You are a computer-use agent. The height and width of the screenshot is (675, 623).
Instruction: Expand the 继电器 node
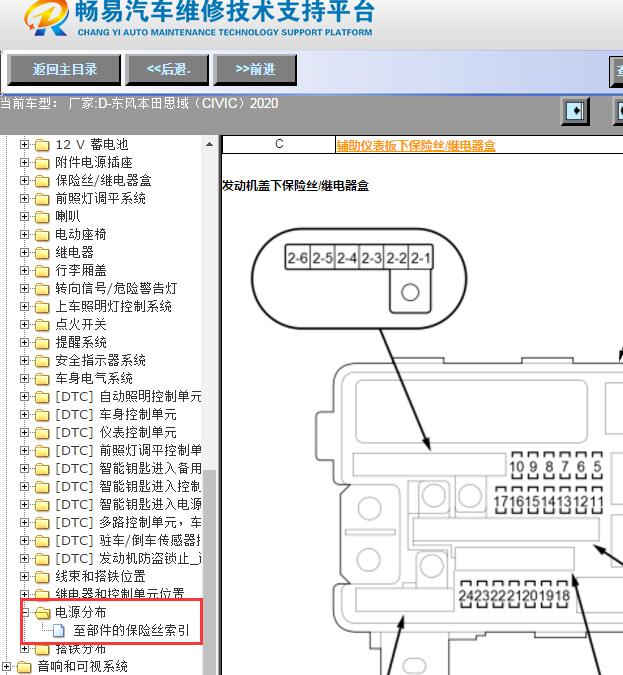pos(25,253)
